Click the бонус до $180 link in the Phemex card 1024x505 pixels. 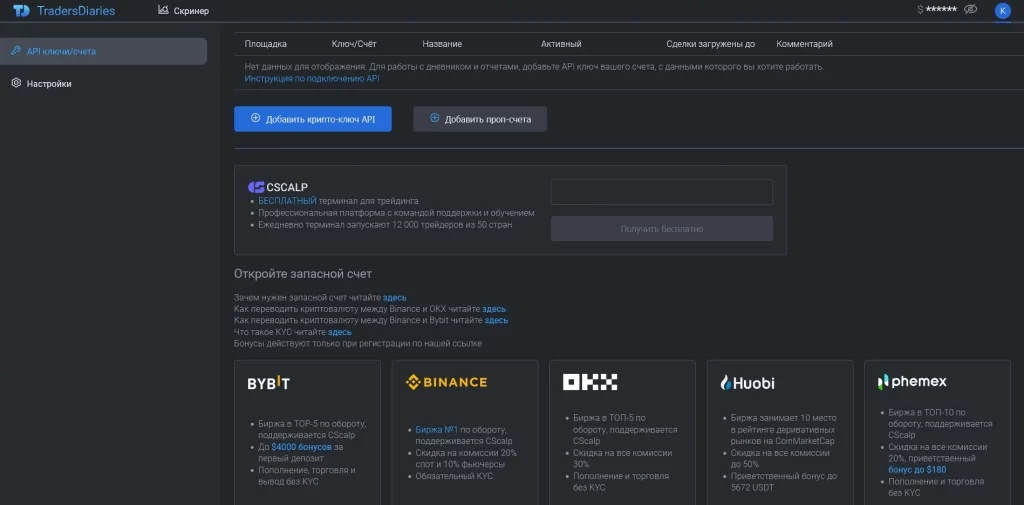[917, 470]
